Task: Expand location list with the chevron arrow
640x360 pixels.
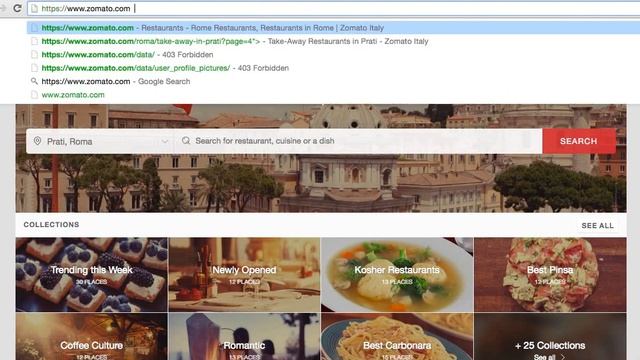Action: click(164, 142)
